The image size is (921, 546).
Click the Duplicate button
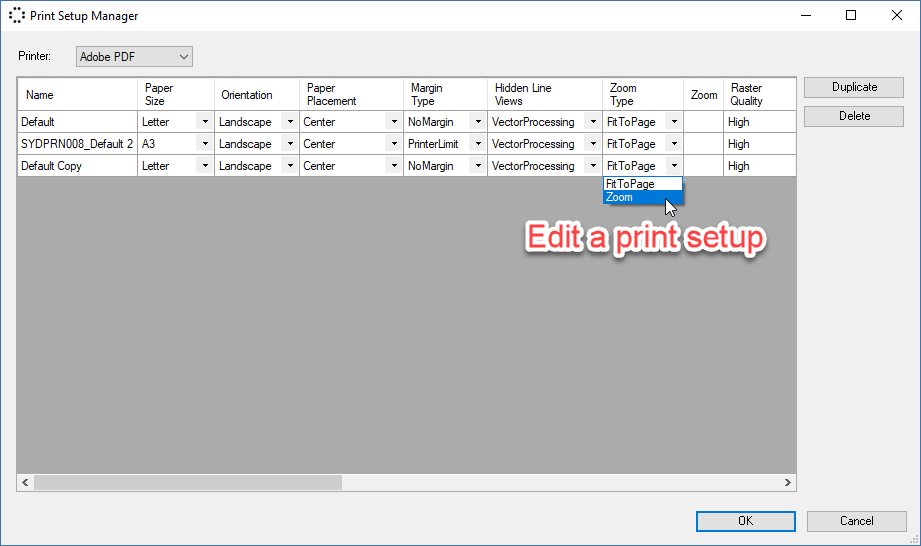click(x=853, y=87)
